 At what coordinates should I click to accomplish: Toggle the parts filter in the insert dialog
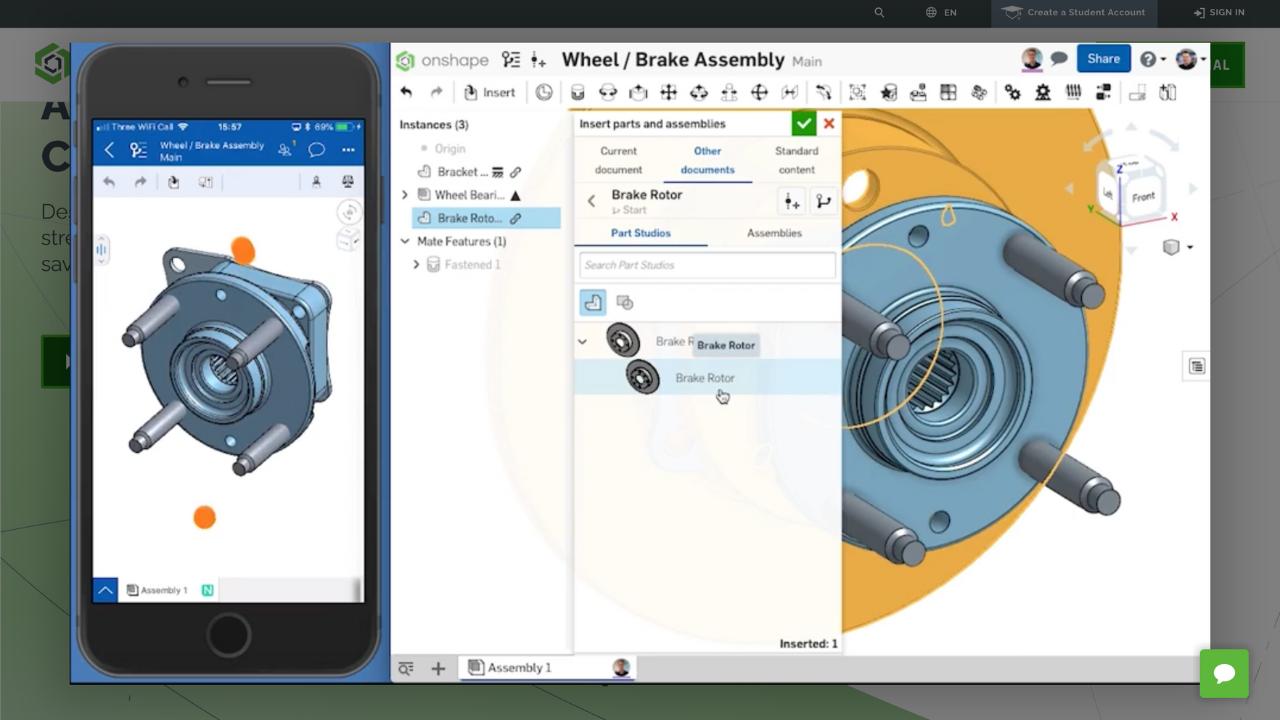tap(592, 302)
